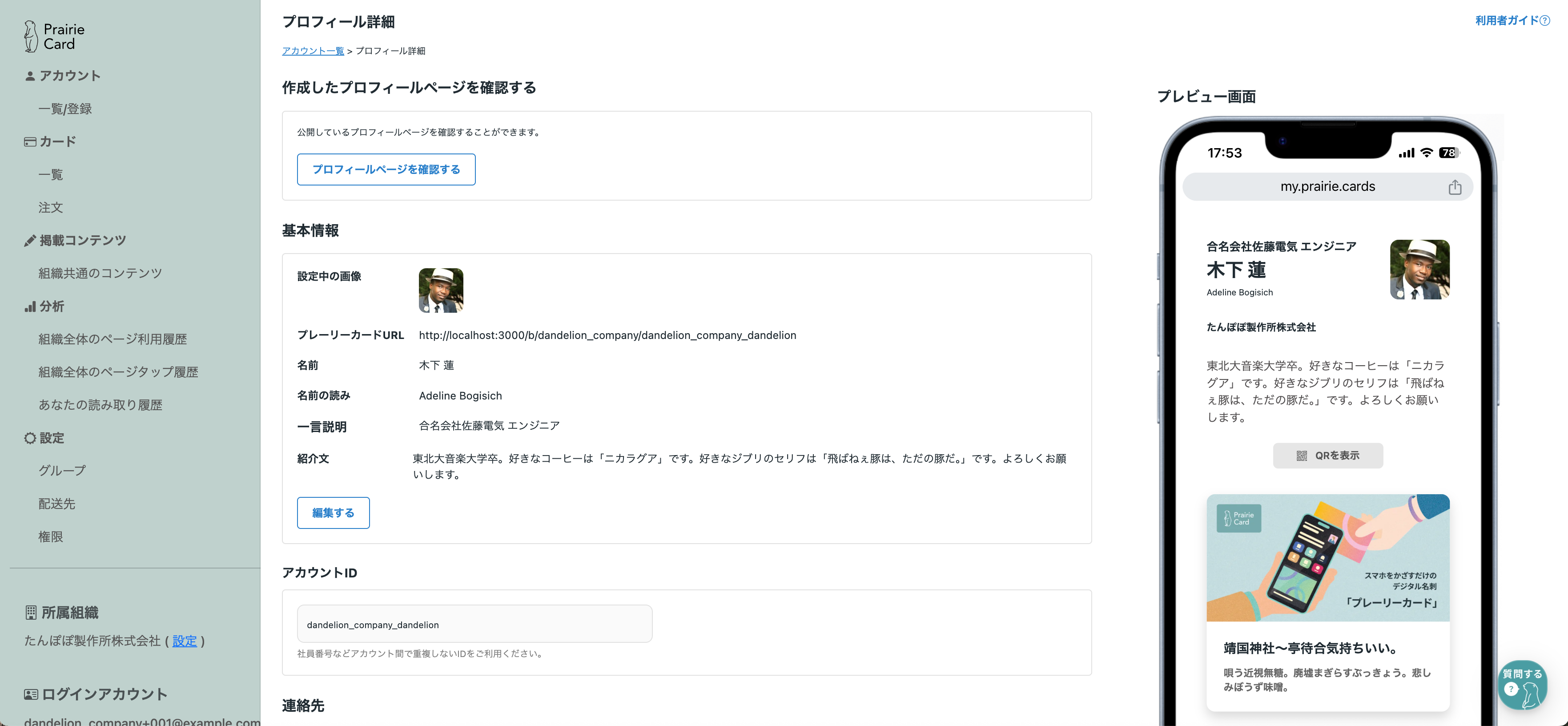Click the Prairie Card logo

(54, 36)
